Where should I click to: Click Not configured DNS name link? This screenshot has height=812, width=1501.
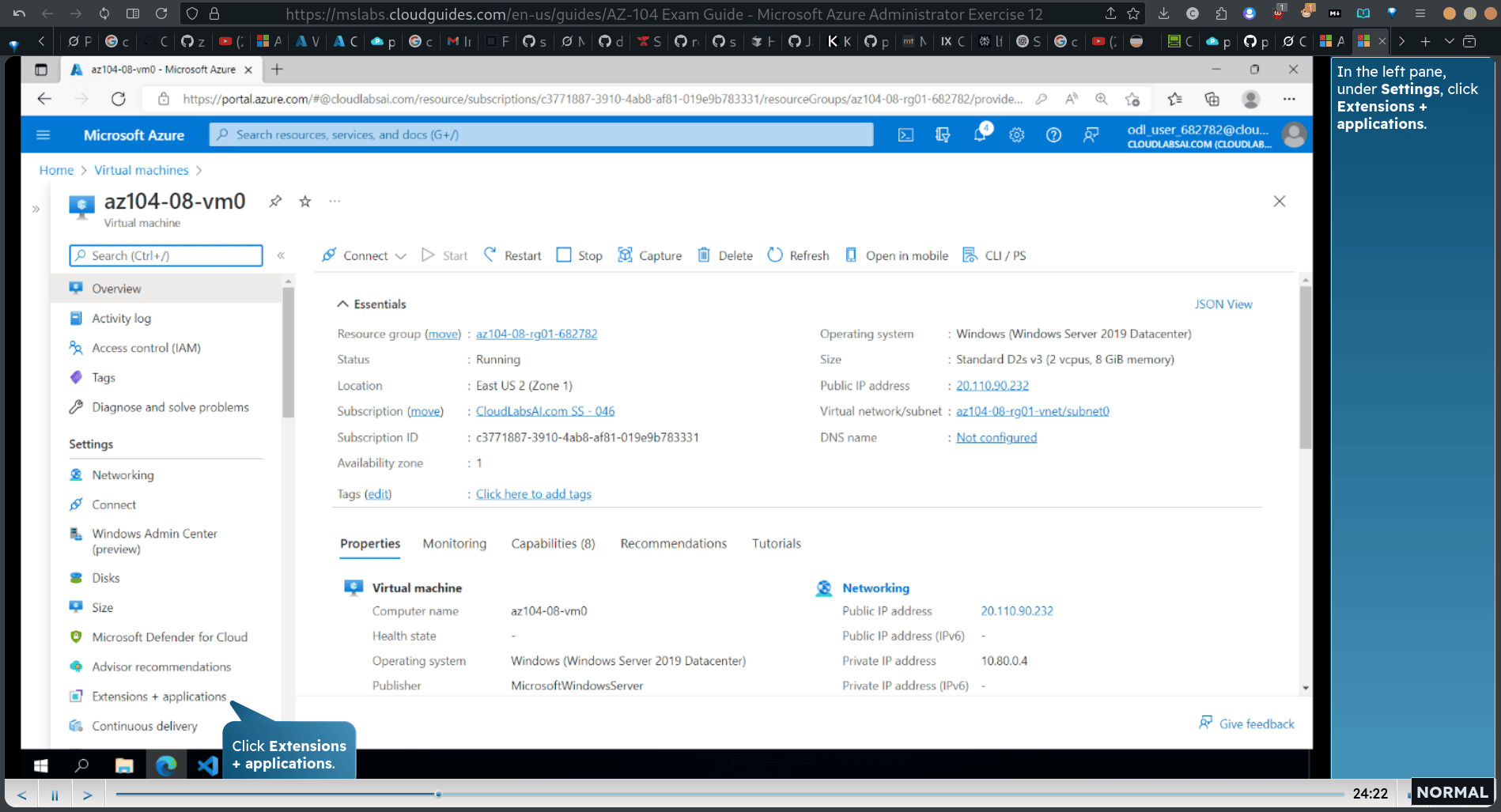[x=996, y=437]
